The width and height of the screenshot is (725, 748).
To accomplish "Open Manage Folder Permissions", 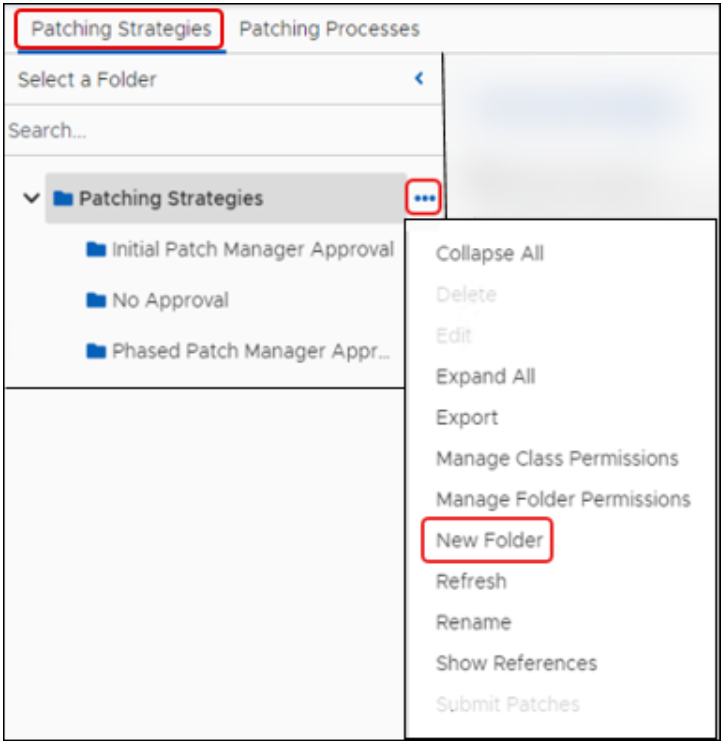I will pos(563,499).
